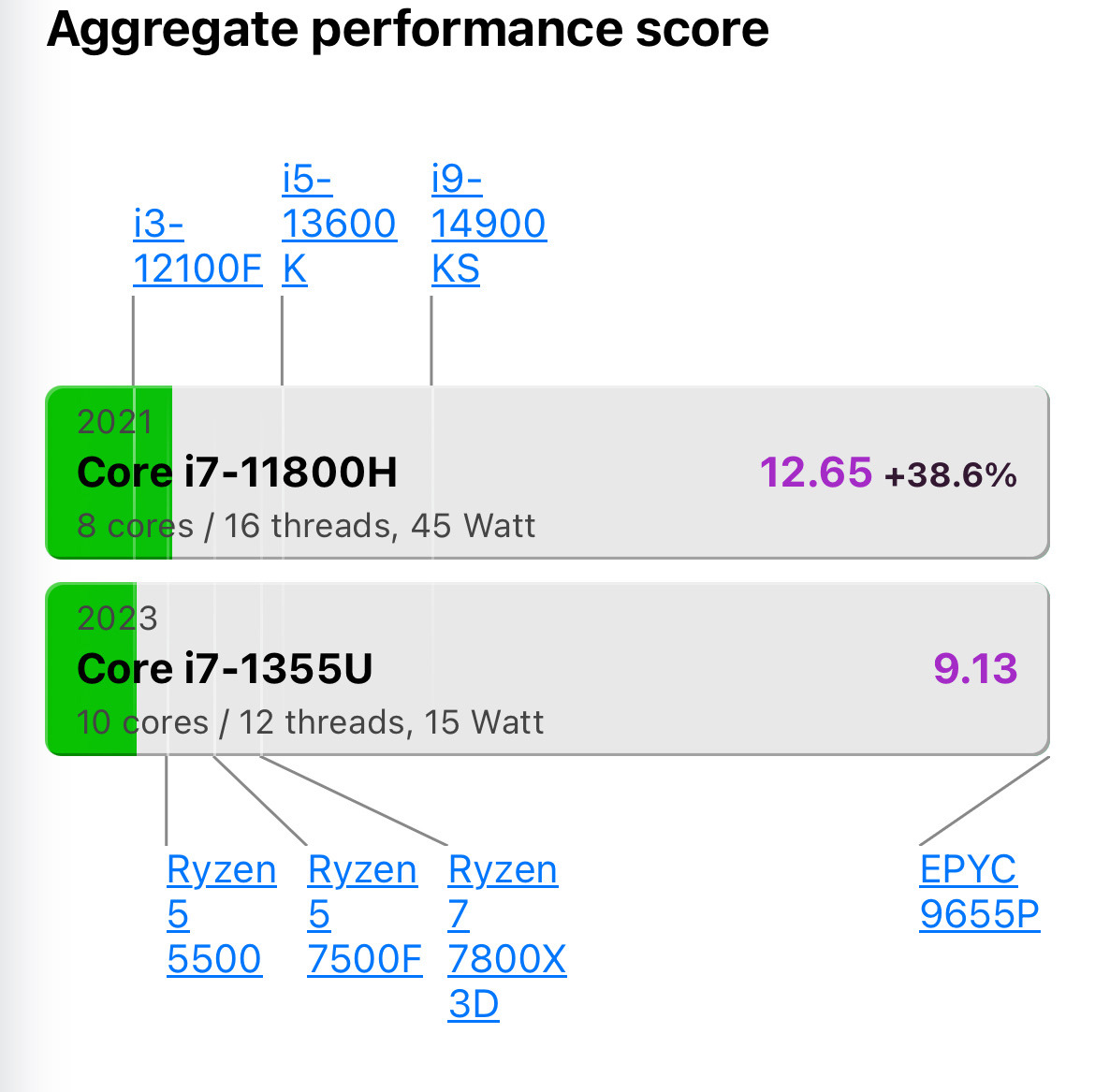1095x1092 pixels.
Task: Click the Aggregate performance score heading
Action: coord(408,29)
